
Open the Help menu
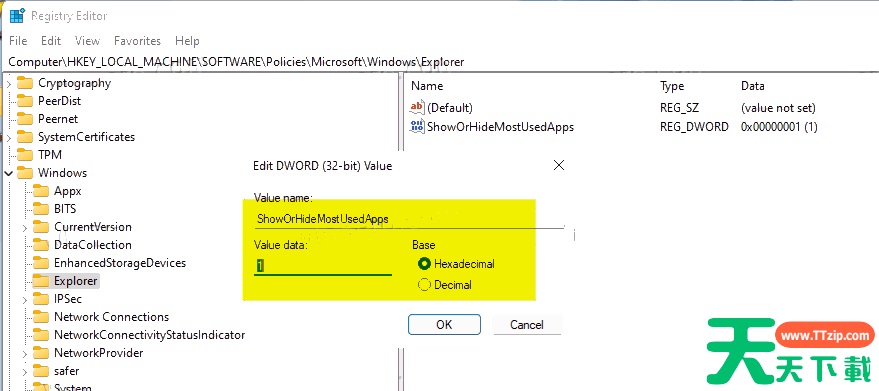click(x=187, y=41)
